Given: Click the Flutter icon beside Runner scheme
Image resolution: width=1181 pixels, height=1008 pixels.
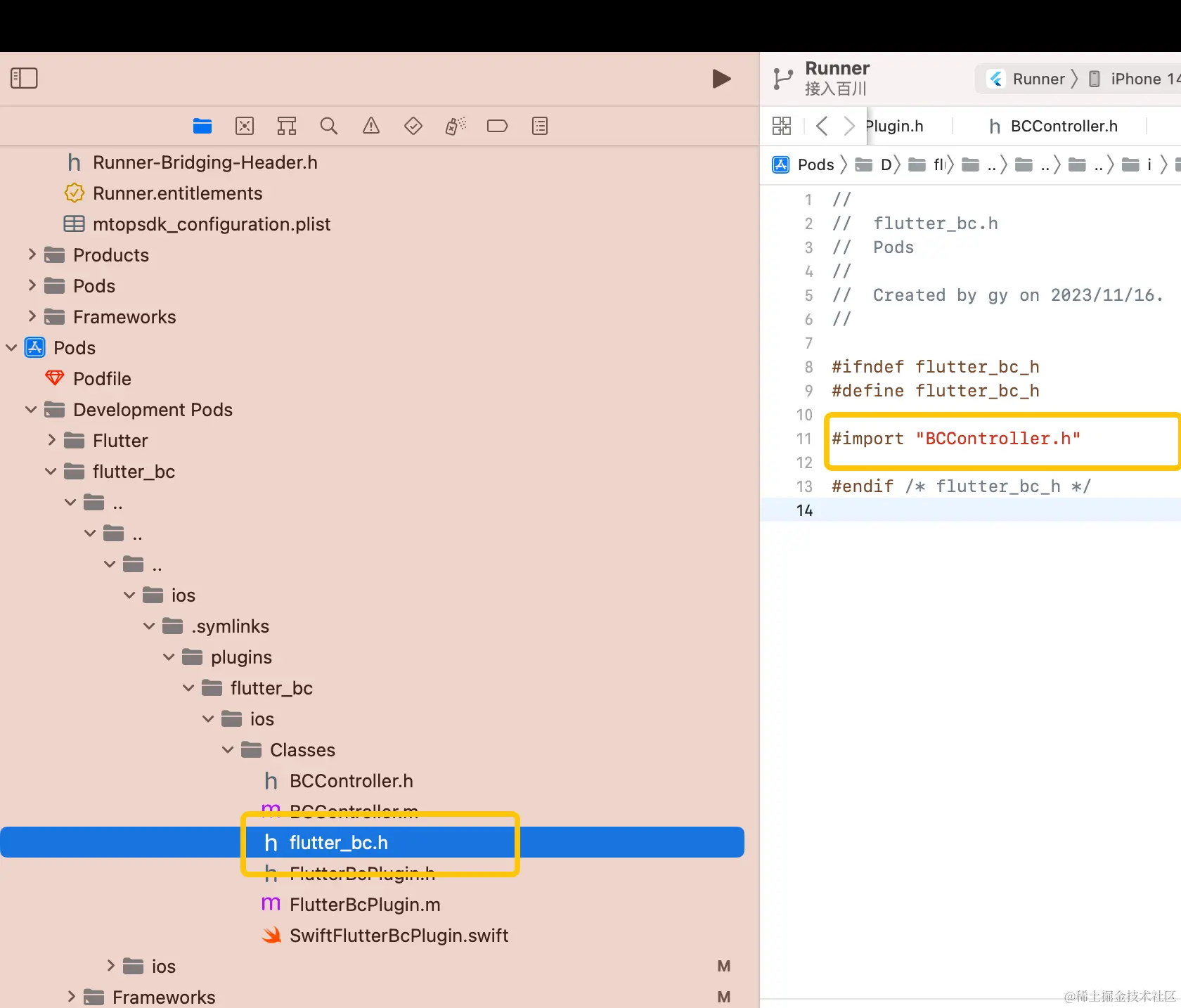Looking at the screenshot, I should tap(996, 79).
